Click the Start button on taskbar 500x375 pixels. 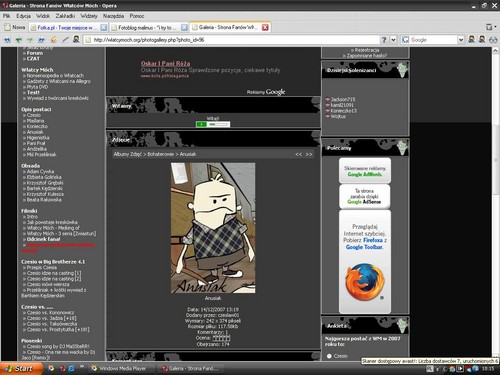(21, 369)
